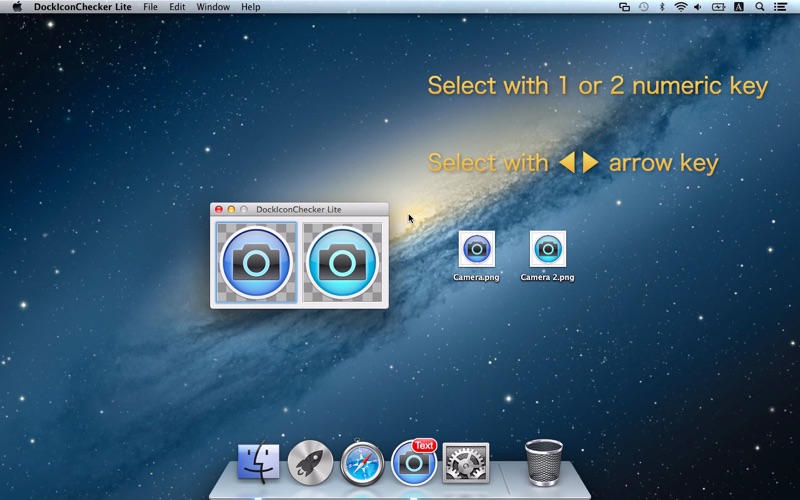The width and height of the screenshot is (800, 500).
Task: Open the File menu
Action: tap(150, 7)
